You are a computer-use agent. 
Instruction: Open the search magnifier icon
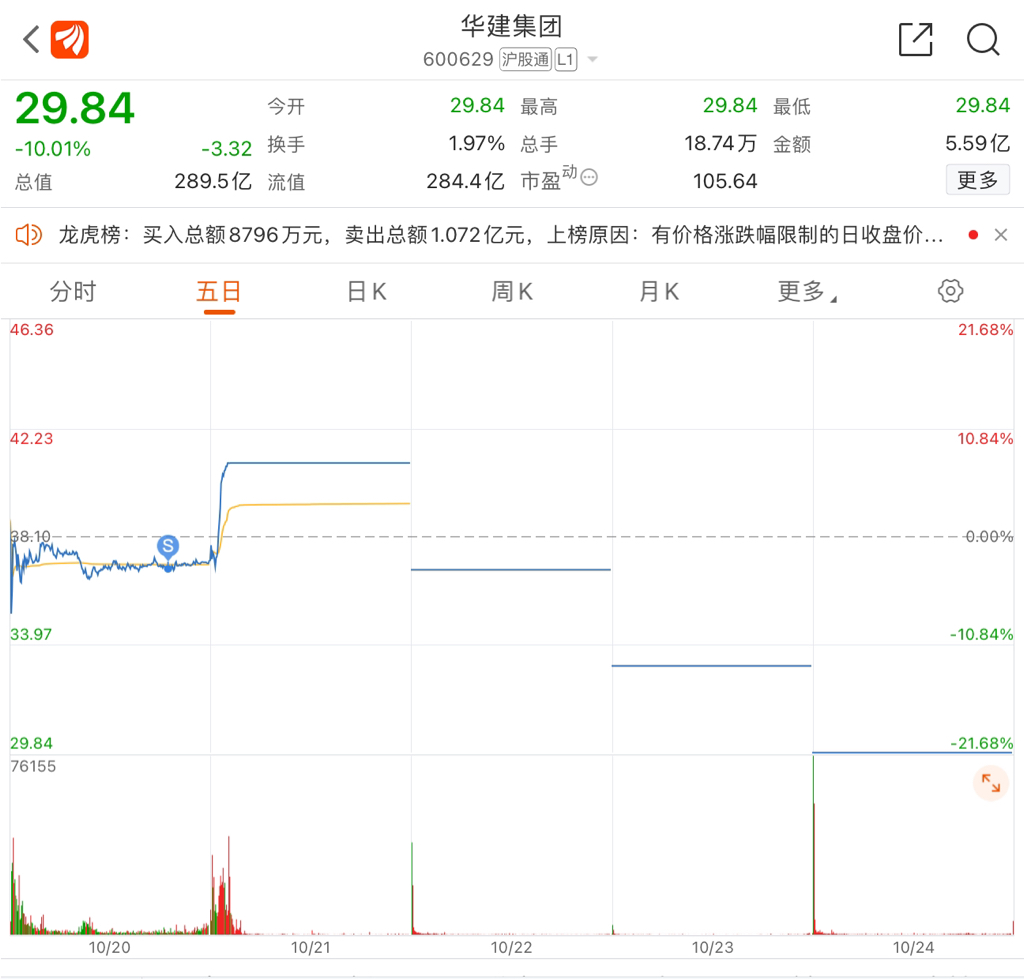click(983, 40)
